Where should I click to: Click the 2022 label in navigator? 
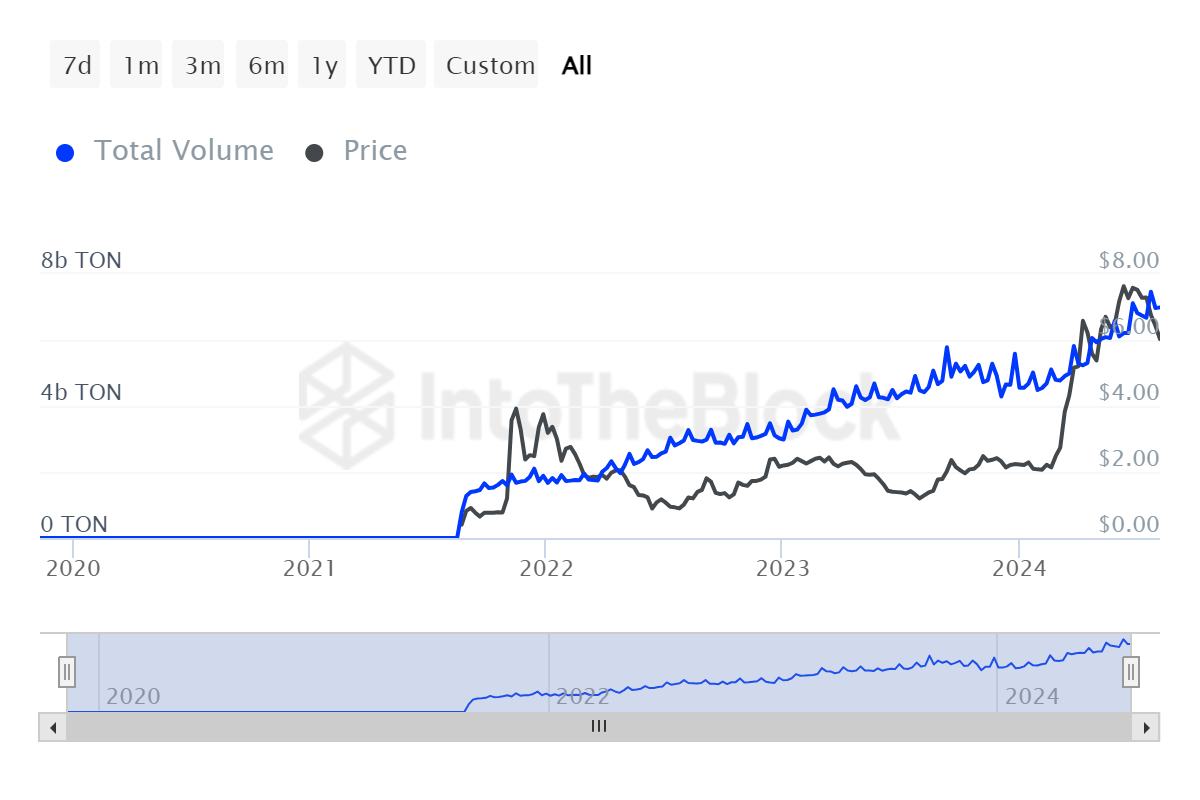click(583, 696)
